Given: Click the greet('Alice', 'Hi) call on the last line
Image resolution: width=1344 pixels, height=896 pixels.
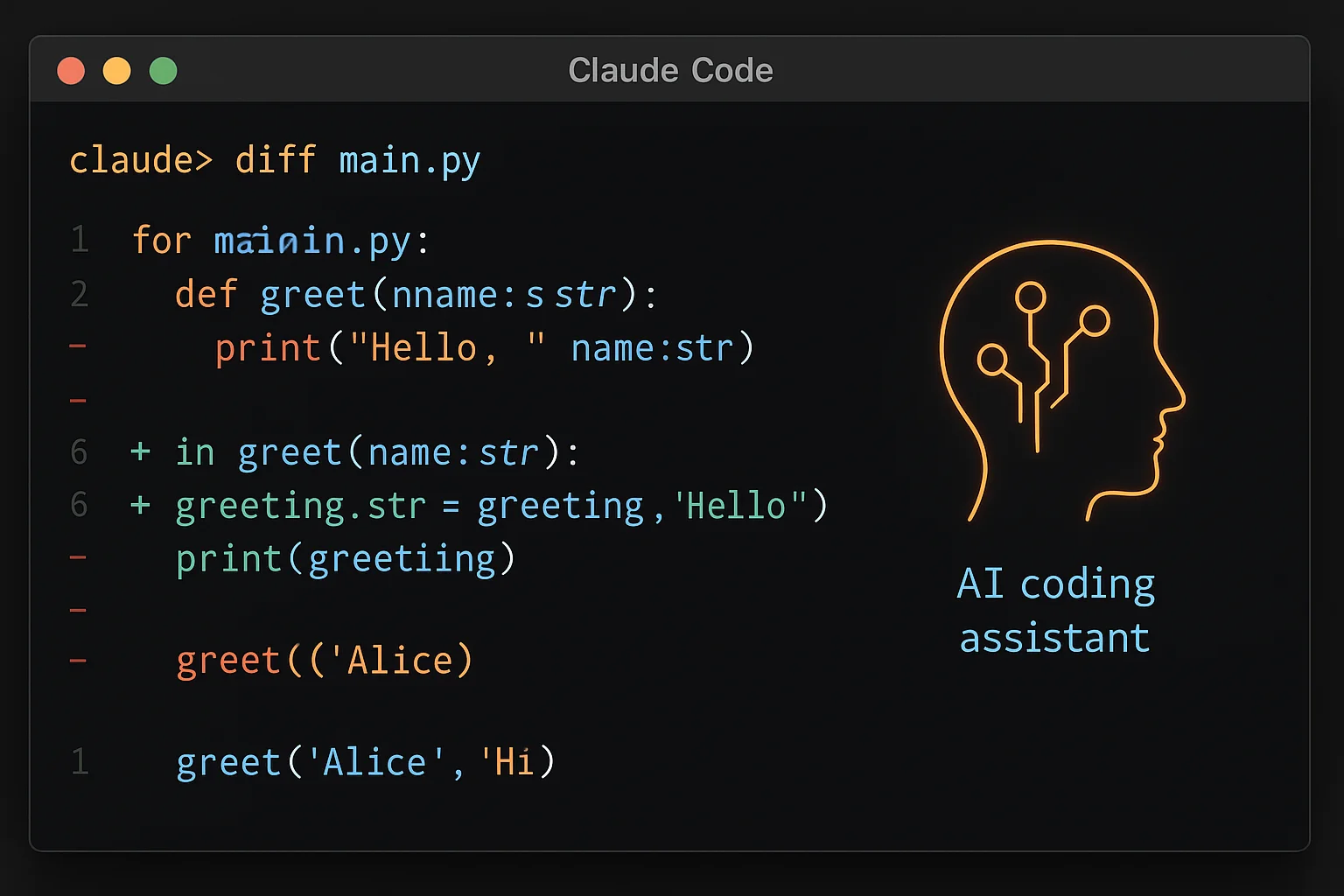Looking at the screenshot, I should coord(365,761).
